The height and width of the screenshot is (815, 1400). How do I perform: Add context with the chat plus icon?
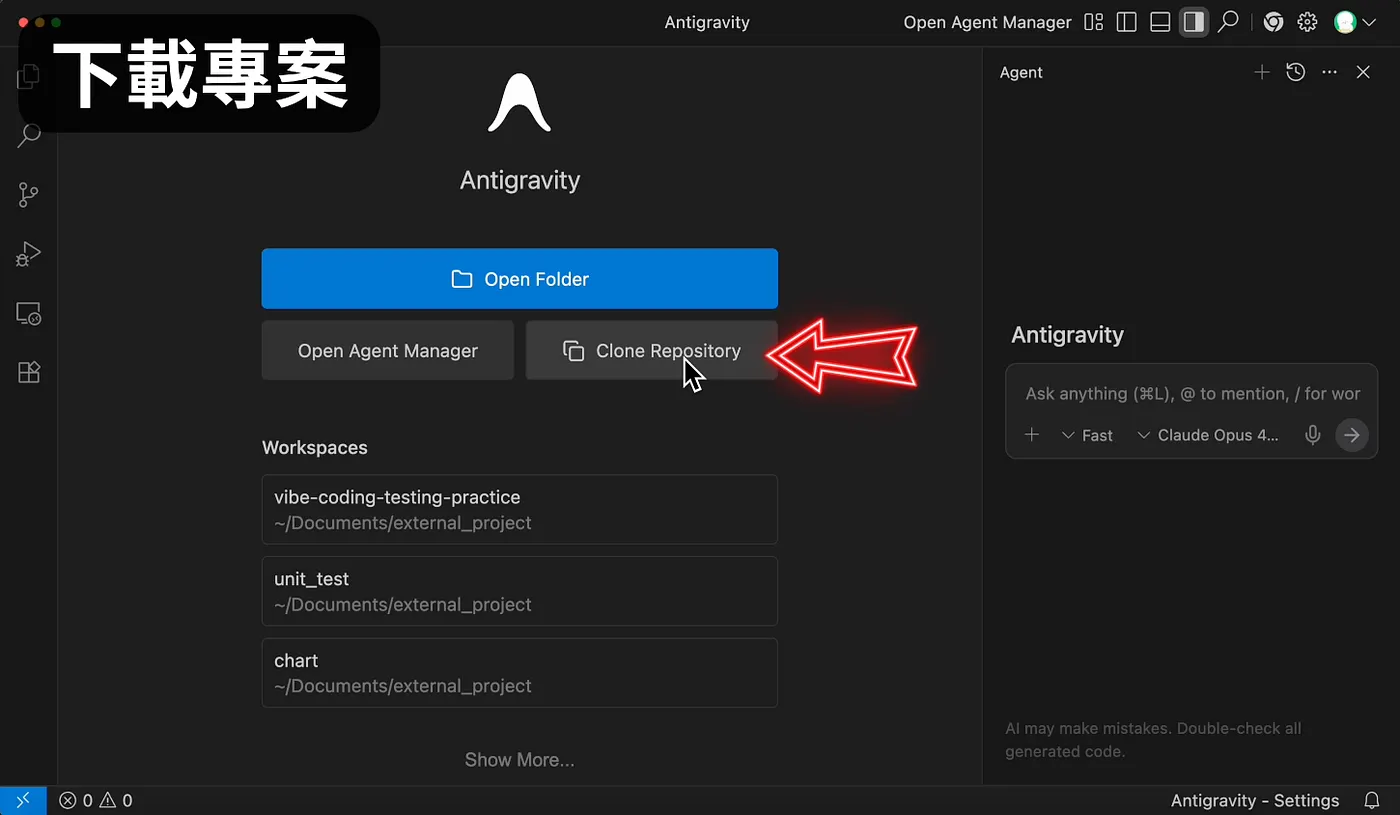tap(1032, 435)
